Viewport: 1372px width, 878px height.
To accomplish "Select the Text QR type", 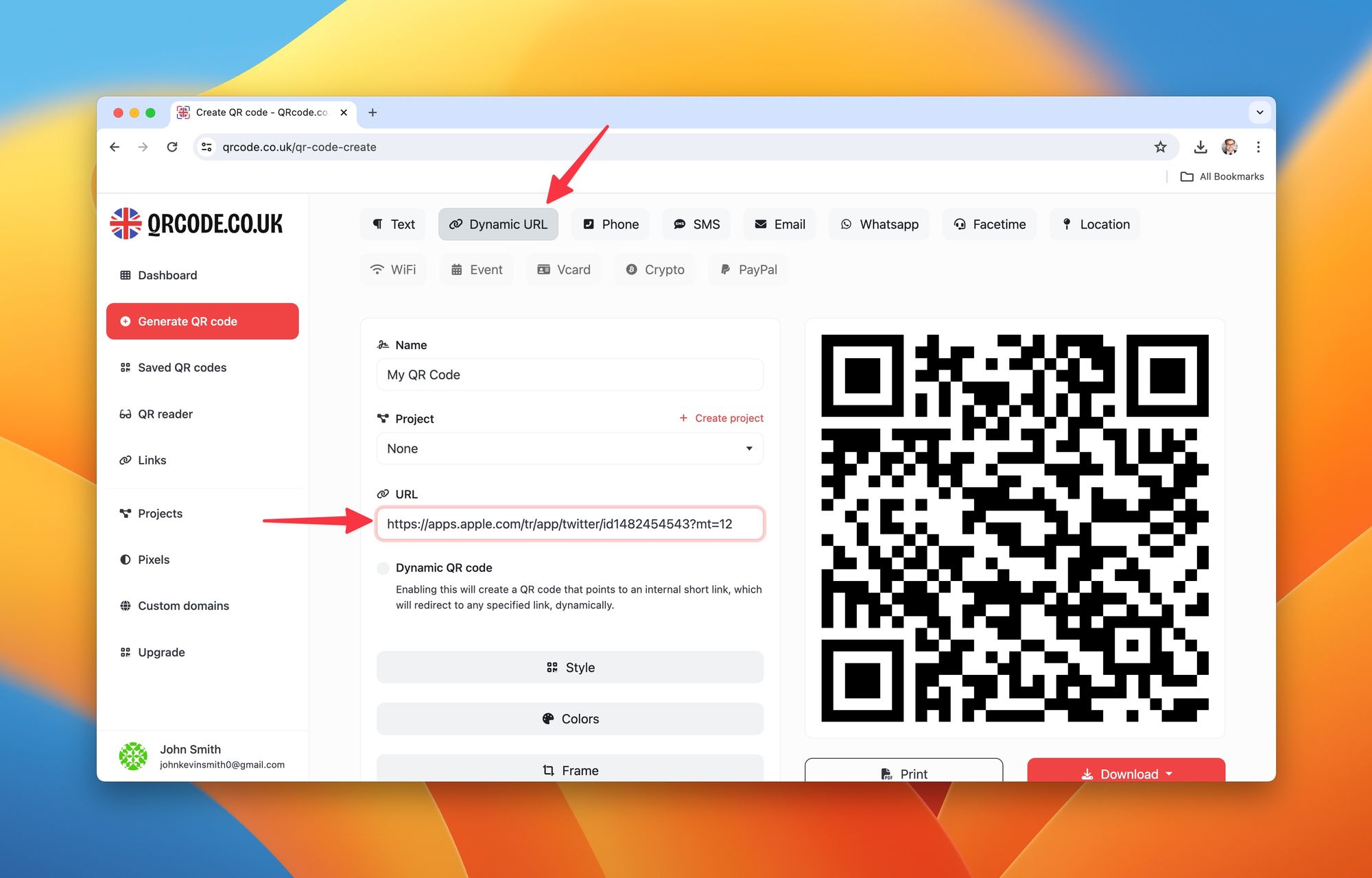I will click(393, 224).
